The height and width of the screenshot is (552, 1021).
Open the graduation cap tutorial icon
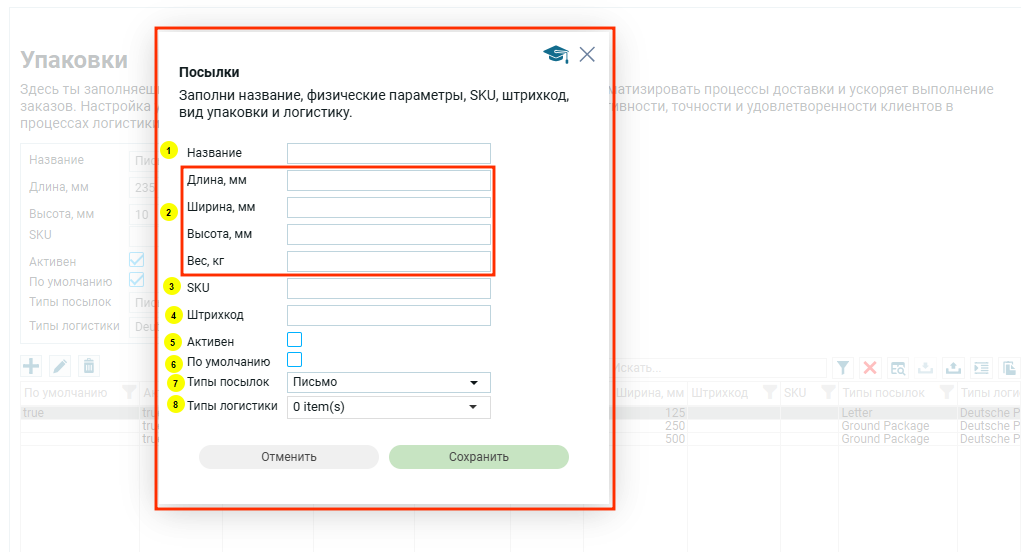pyautogui.click(x=555, y=55)
